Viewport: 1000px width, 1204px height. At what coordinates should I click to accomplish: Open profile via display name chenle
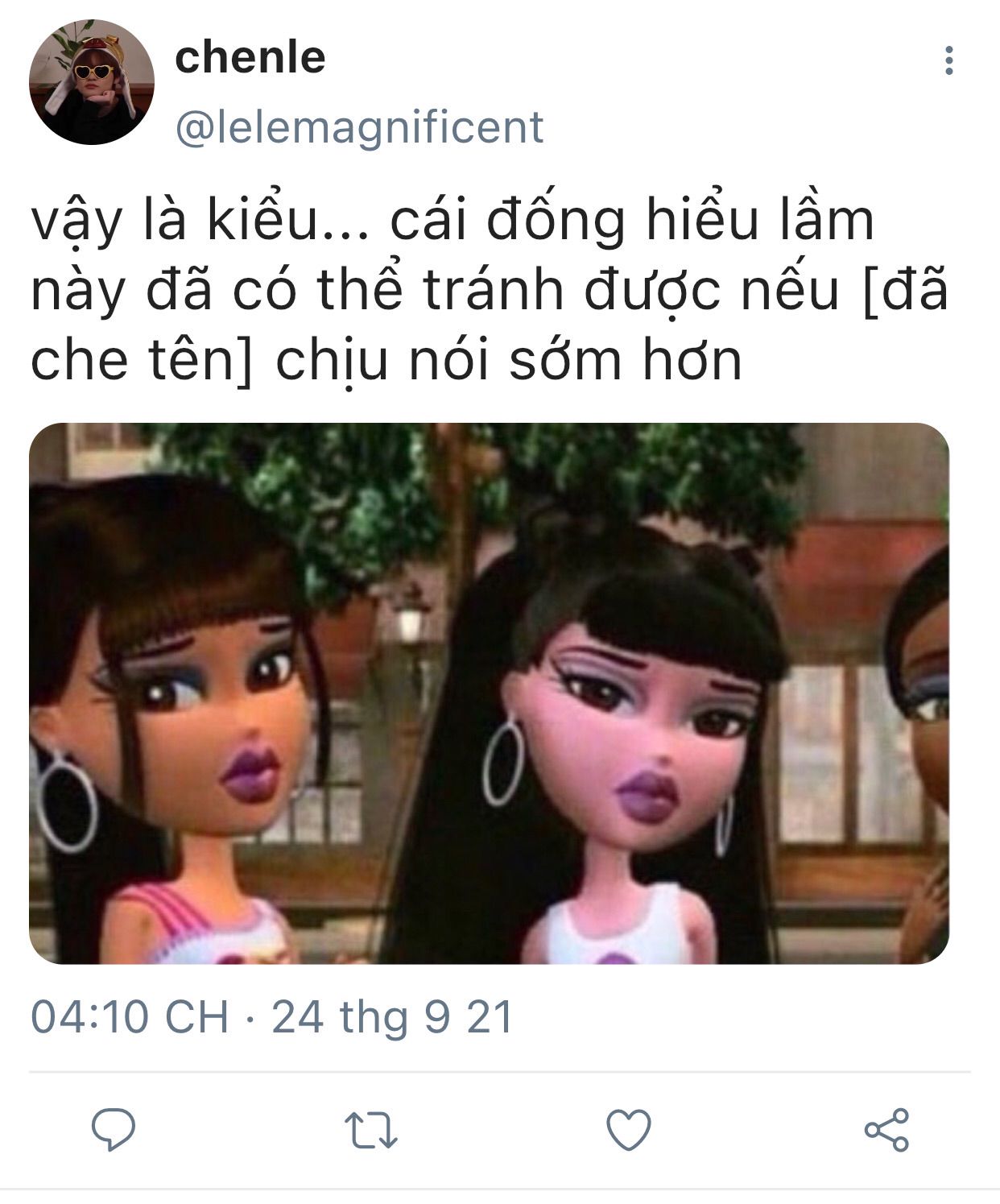click(x=250, y=57)
